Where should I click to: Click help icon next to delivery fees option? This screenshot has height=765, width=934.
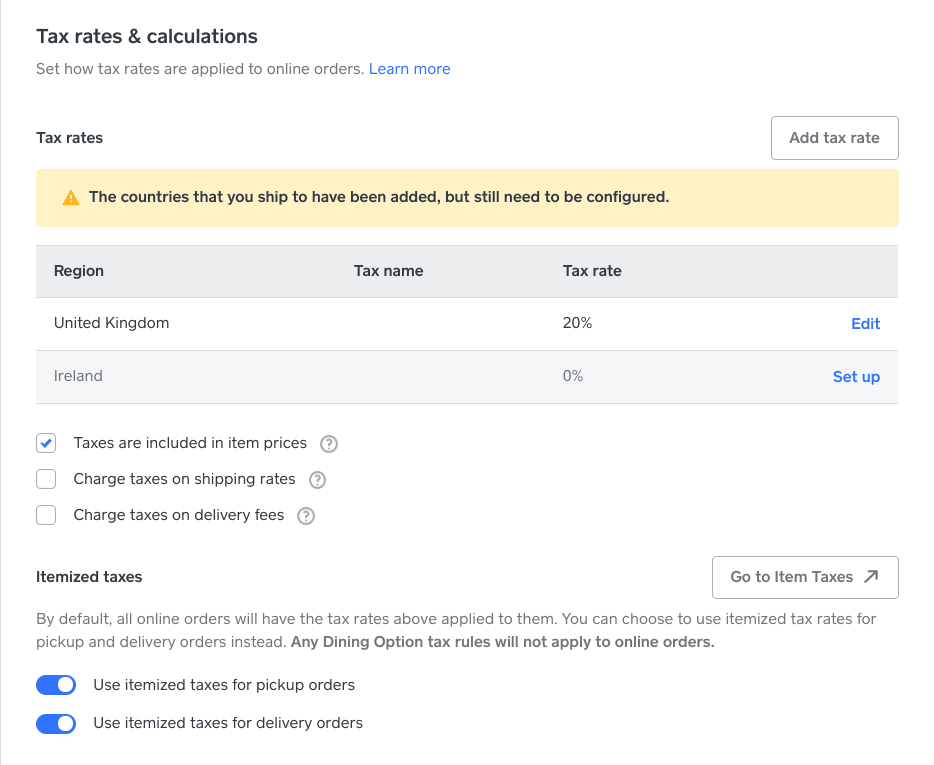click(306, 516)
